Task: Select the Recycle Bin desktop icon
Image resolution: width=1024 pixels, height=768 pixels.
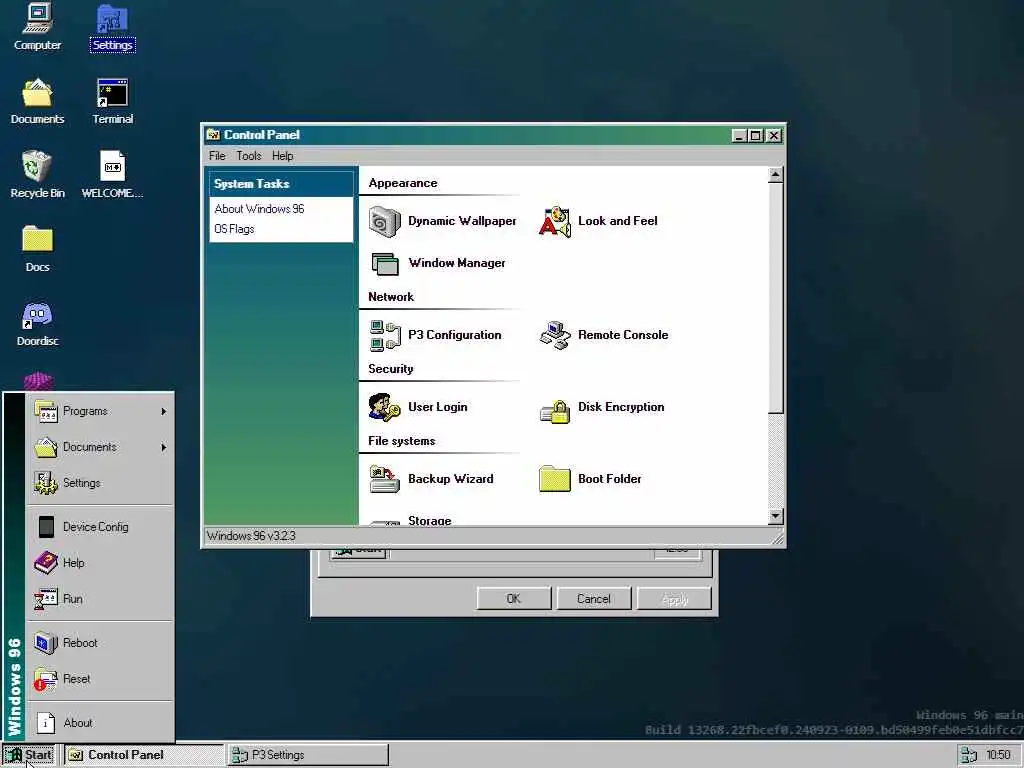Action: click(x=37, y=175)
